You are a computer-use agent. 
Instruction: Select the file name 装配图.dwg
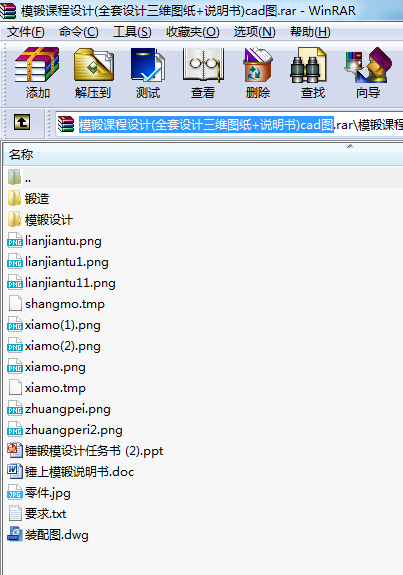click(57, 535)
